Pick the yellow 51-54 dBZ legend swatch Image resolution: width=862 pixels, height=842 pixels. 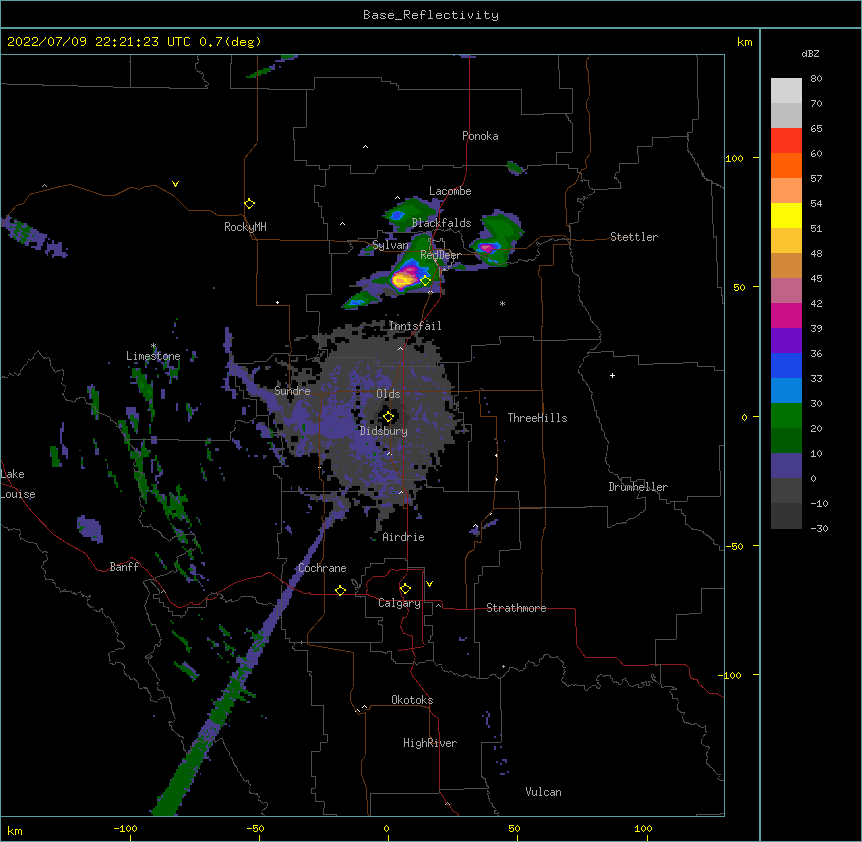[786, 215]
